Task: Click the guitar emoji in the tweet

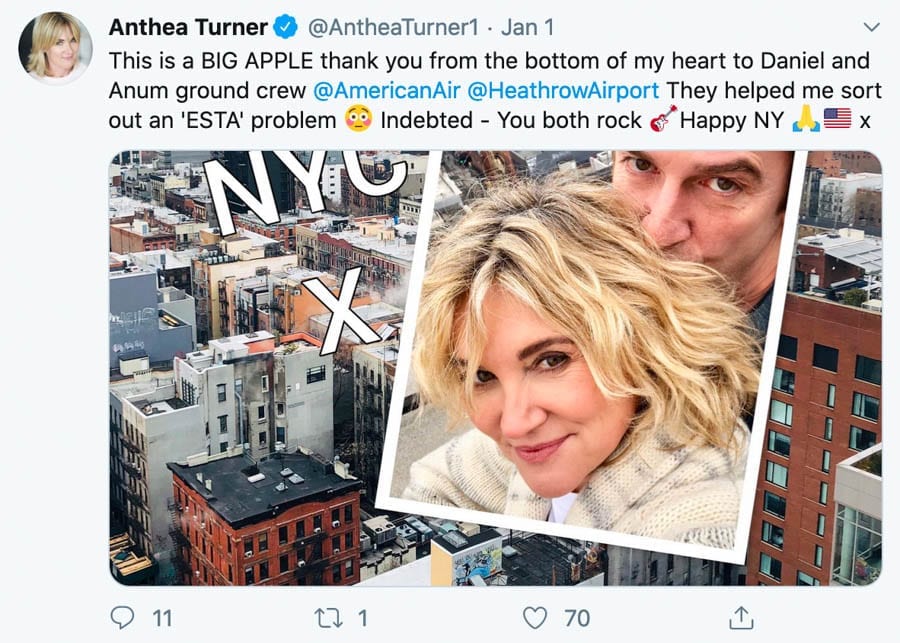Action: (660, 120)
